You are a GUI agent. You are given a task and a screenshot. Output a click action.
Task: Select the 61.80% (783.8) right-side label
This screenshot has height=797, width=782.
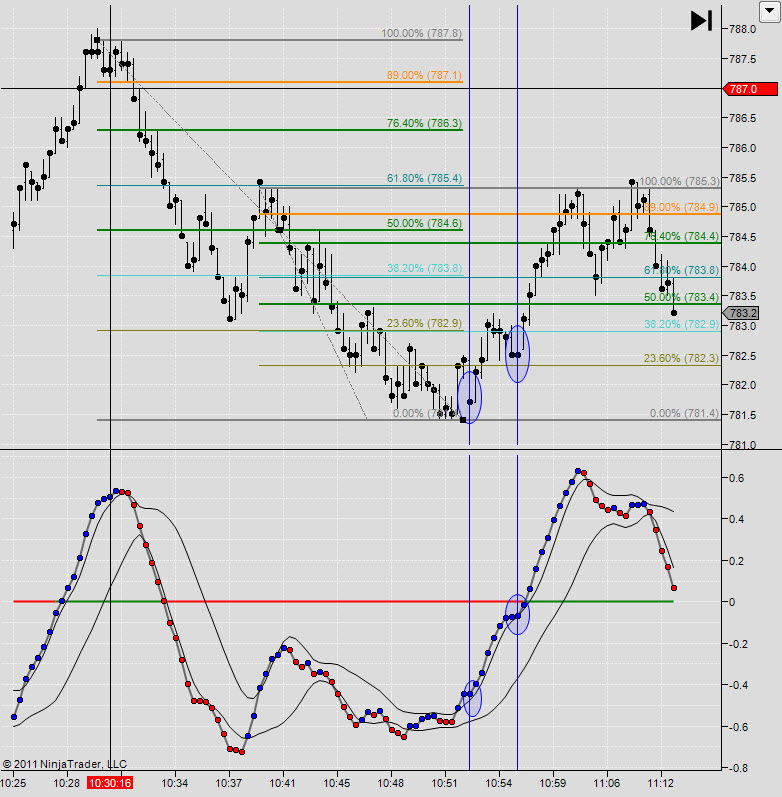[x=681, y=270]
